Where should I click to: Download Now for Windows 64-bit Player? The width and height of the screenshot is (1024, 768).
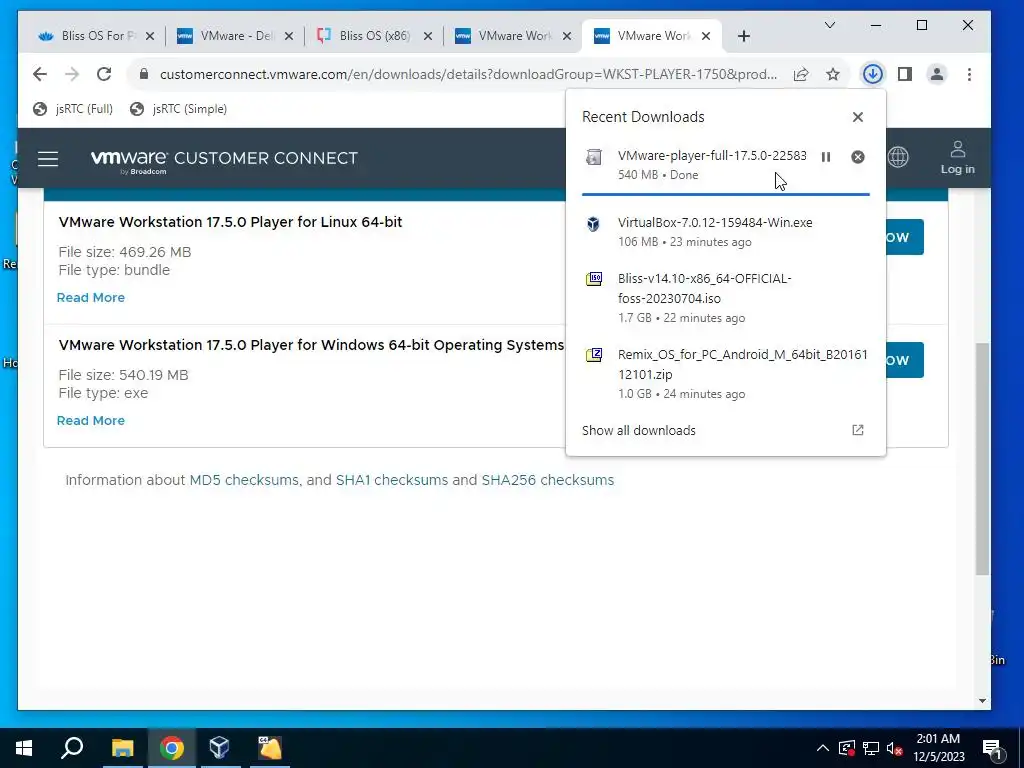904,360
